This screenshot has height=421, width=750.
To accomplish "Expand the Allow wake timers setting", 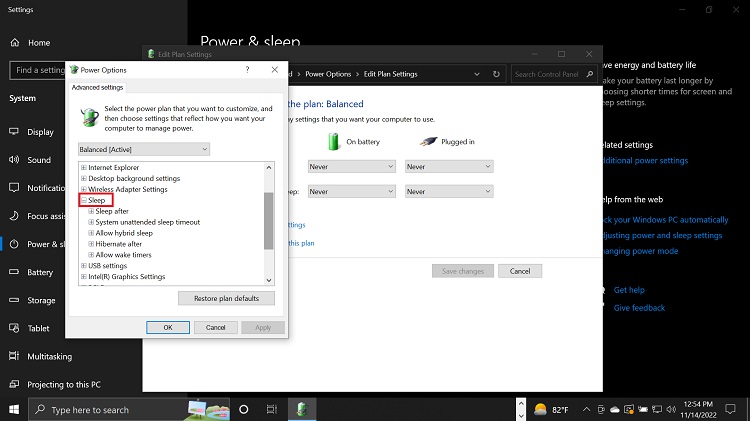I will pos(91,255).
